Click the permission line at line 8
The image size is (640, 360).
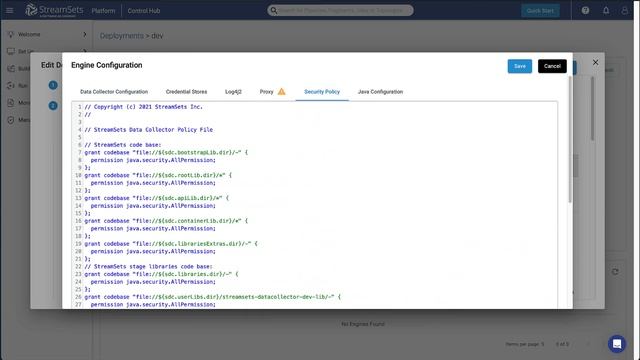tap(153, 160)
